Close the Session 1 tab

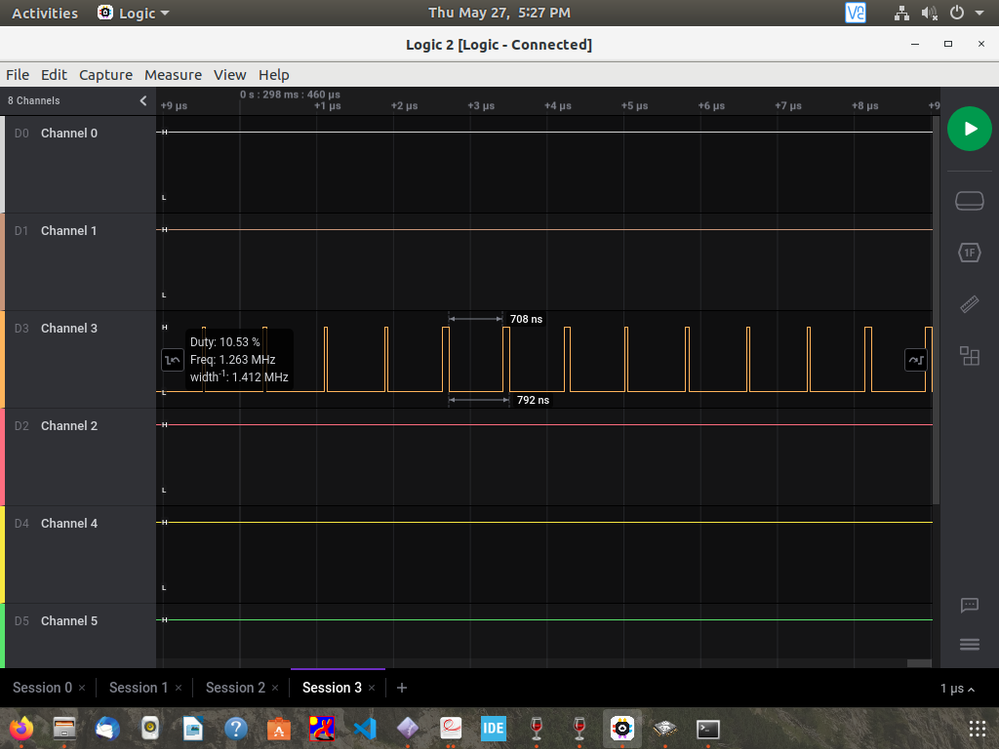coord(178,688)
